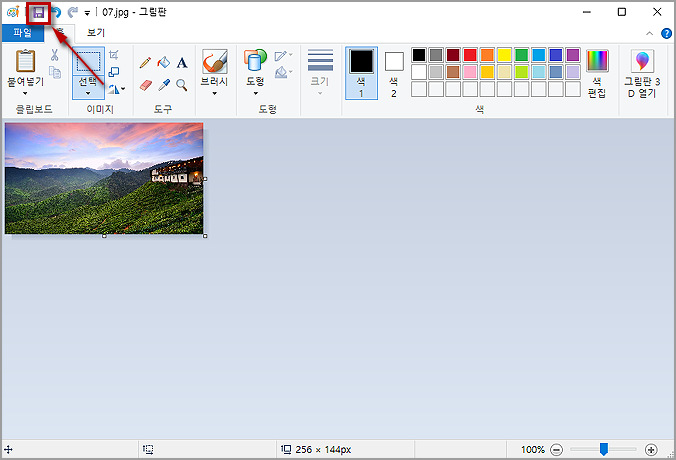Click the canvas bottom-right resize handle
The width and height of the screenshot is (676, 460).
tap(205, 236)
